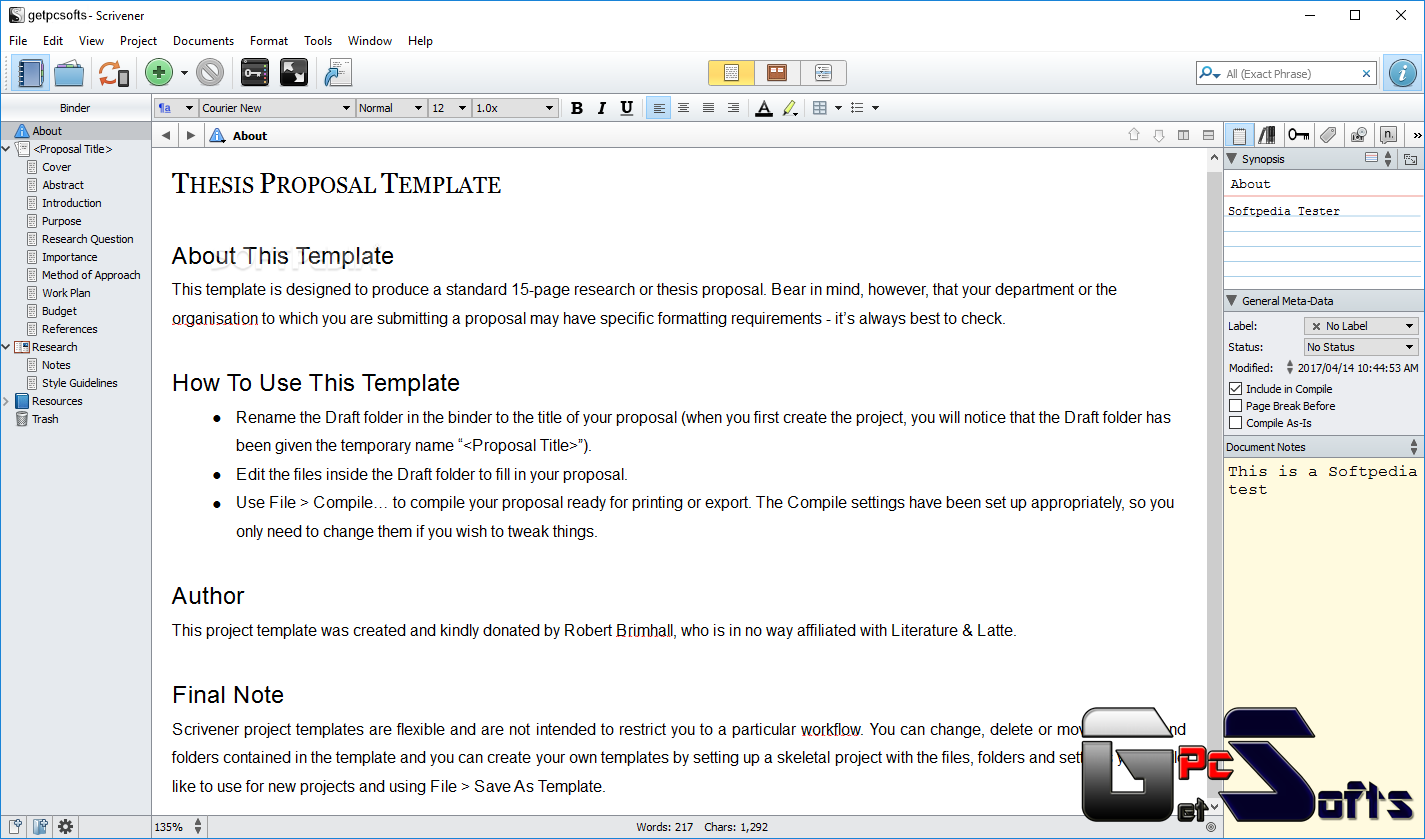Click the insert table icon
The width and height of the screenshot is (1425, 839).
pos(820,108)
